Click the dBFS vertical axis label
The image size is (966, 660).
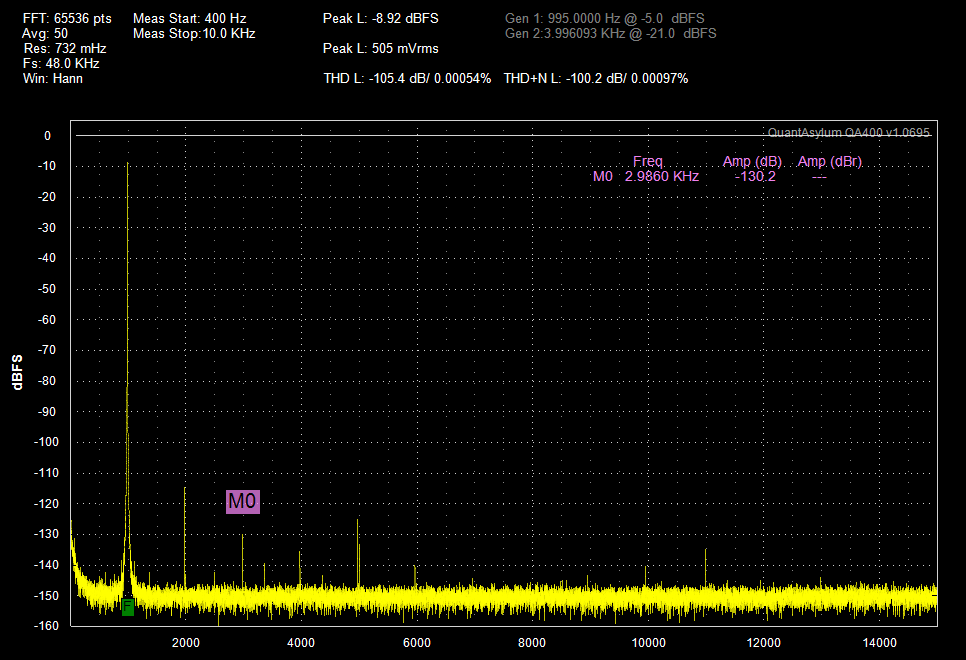point(17,372)
